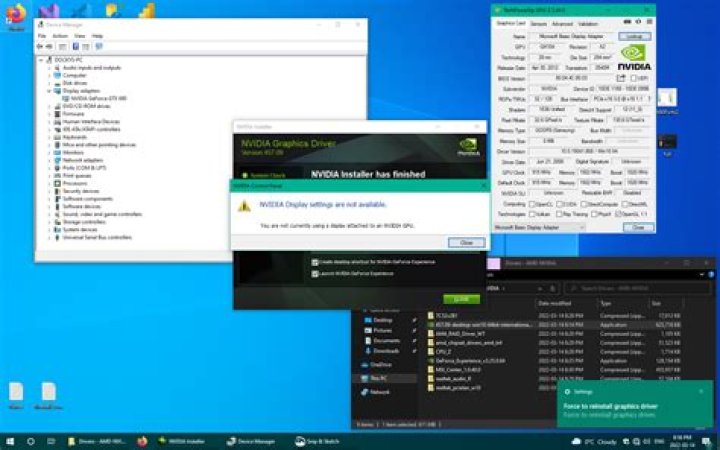Select MSI_Center file in Explorer list

(458, 370)
